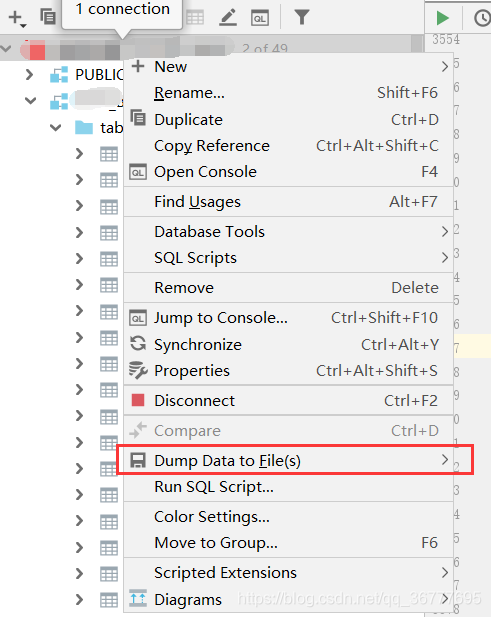Open the Database Tools submenu
This screenshot has width=491, height=617.
pyautogui.click(x=289, y=232)
